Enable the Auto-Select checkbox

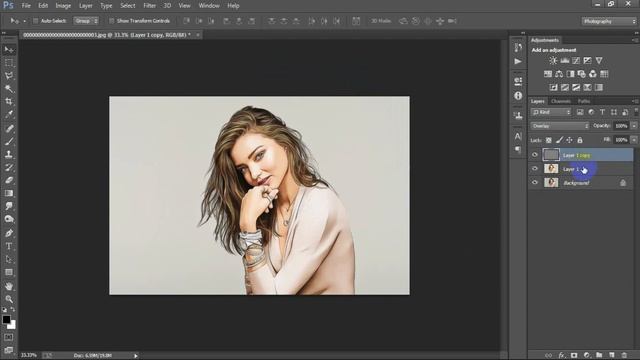coord(36,21)
